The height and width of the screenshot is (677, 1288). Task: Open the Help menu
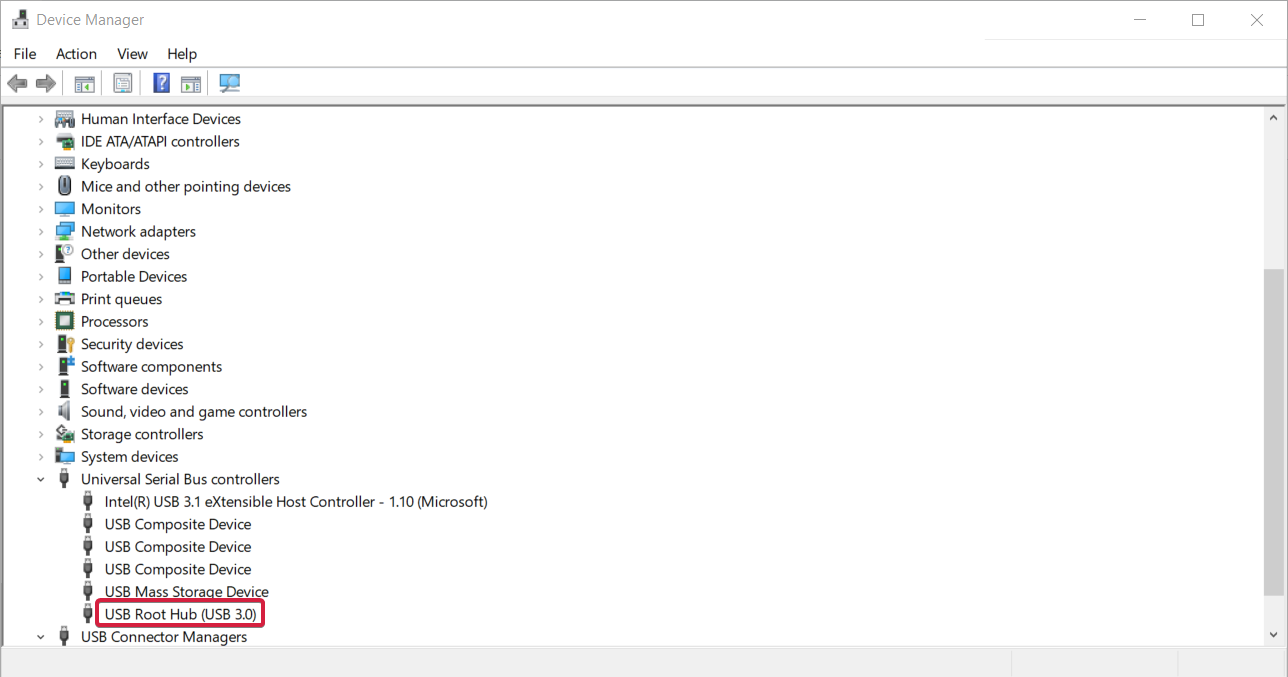click(182, 54)
